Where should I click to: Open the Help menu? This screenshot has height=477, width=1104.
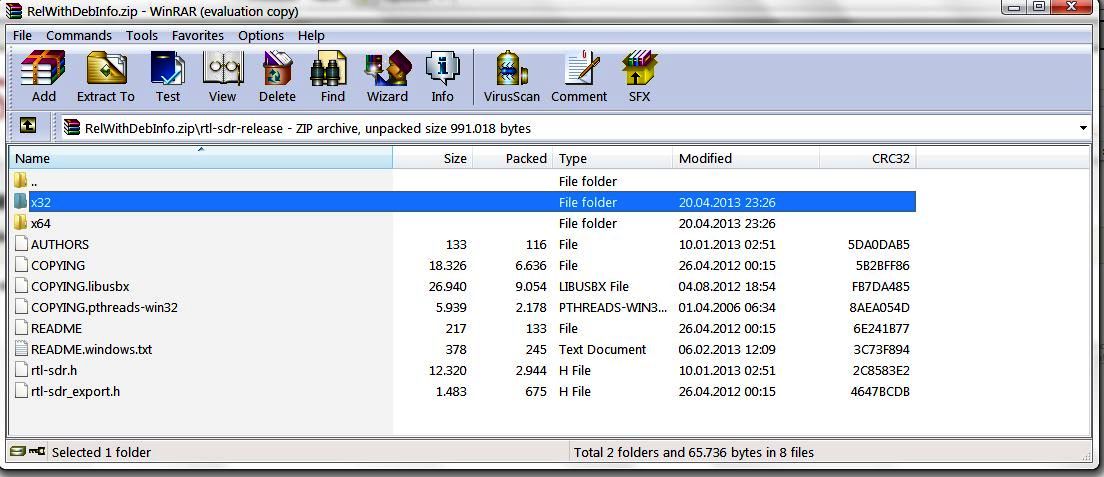point(311,35)
